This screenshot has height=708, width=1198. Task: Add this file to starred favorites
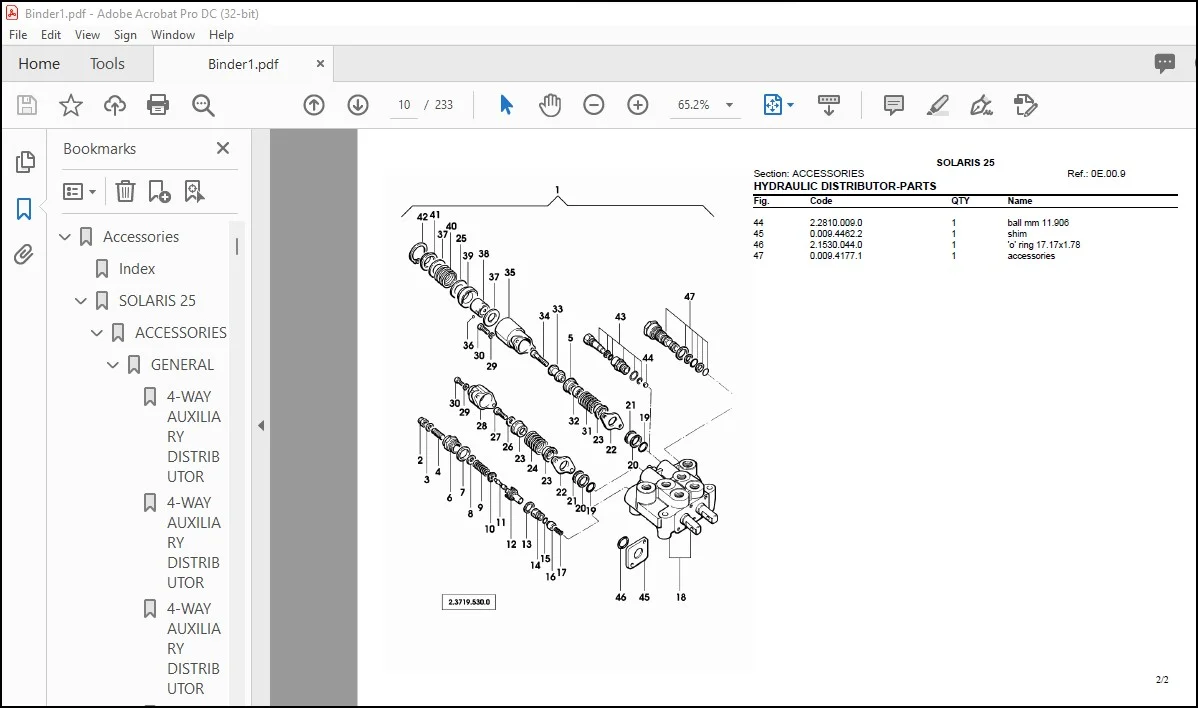pos(70,105)
